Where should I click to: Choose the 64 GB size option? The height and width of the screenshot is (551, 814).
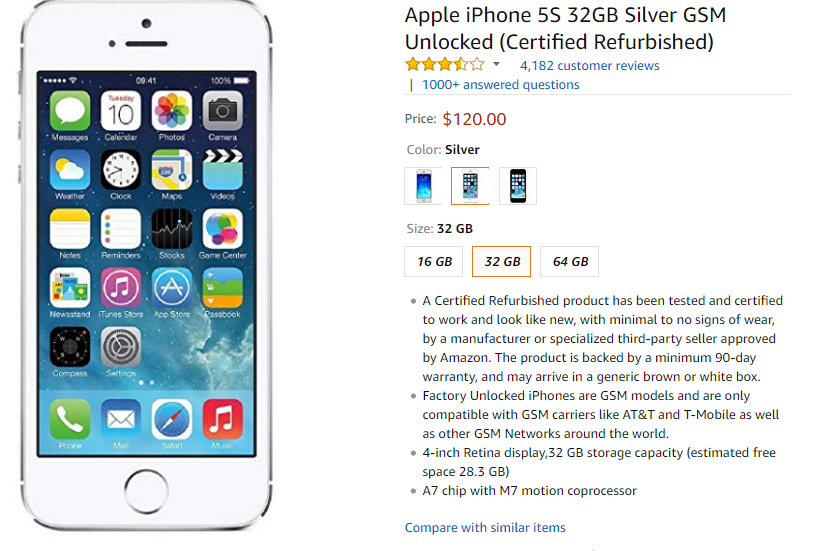[x=569, y=261]
